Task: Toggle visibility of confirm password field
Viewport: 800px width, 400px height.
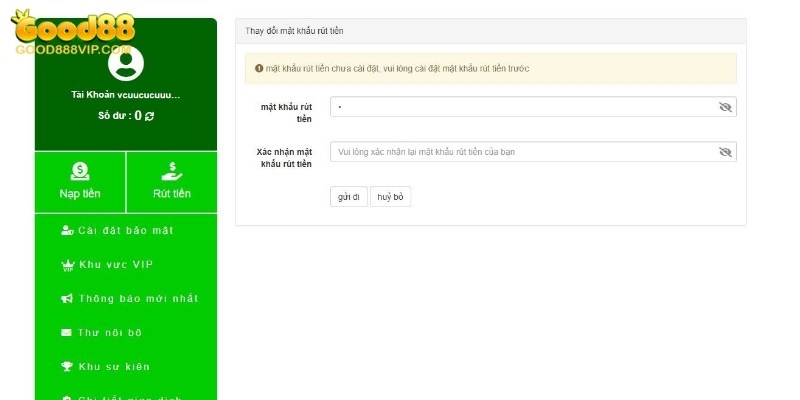Action: (x=725, y=152)
